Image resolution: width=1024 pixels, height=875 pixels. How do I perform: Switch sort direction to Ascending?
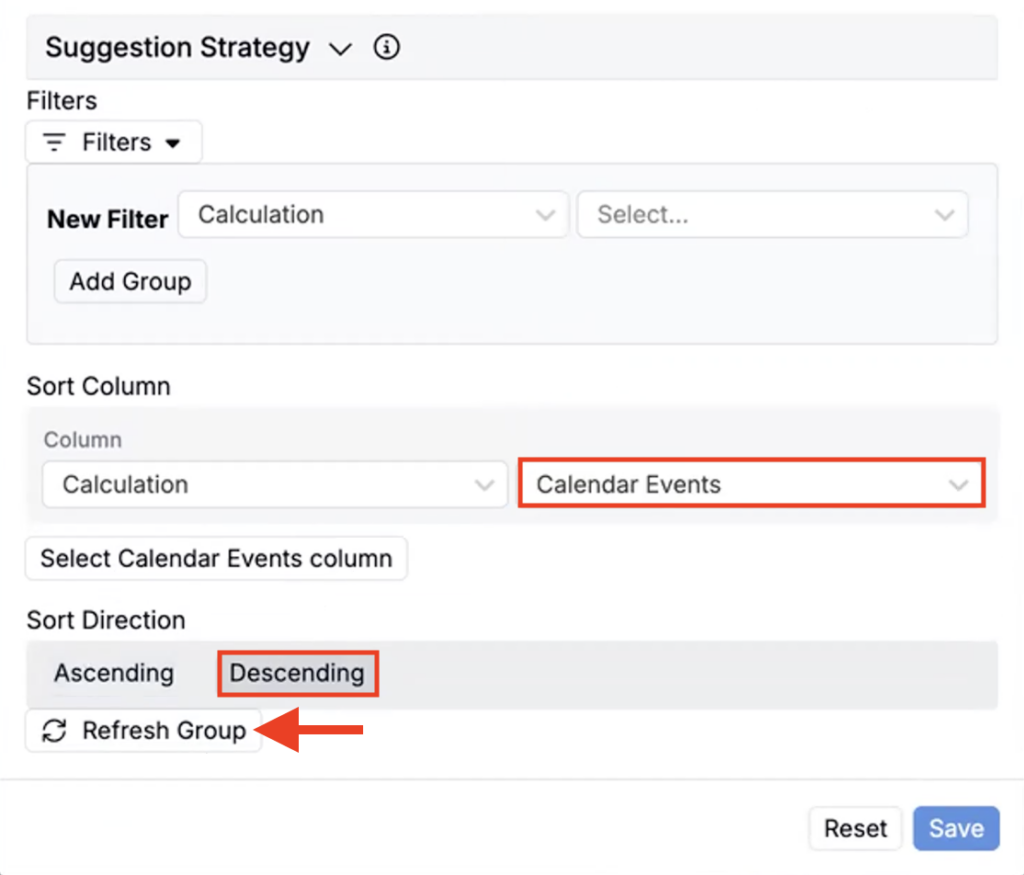click(114, 673)
